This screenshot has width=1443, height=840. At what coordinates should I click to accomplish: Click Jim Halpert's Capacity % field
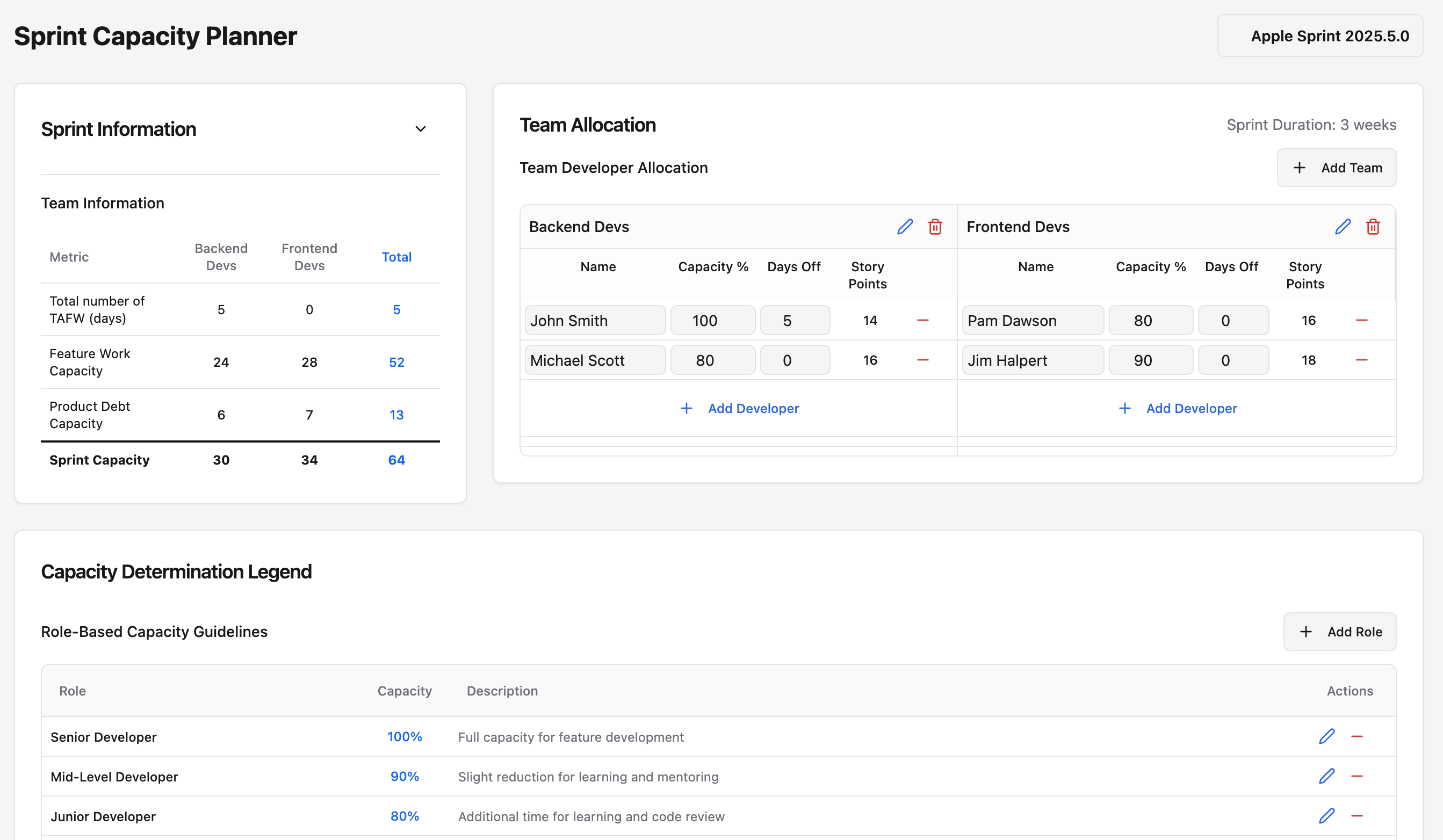(1150, 360)
